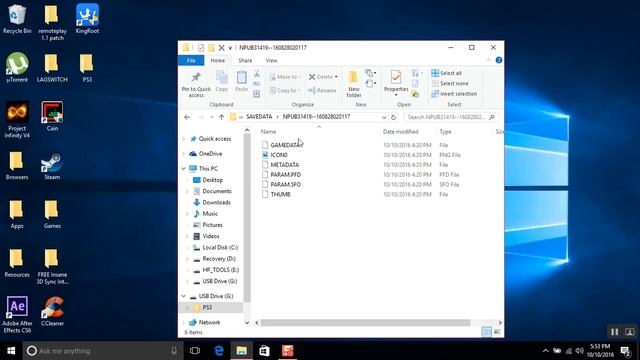
Task: Open the Apps desktop folder
Action: coord(17,213)
